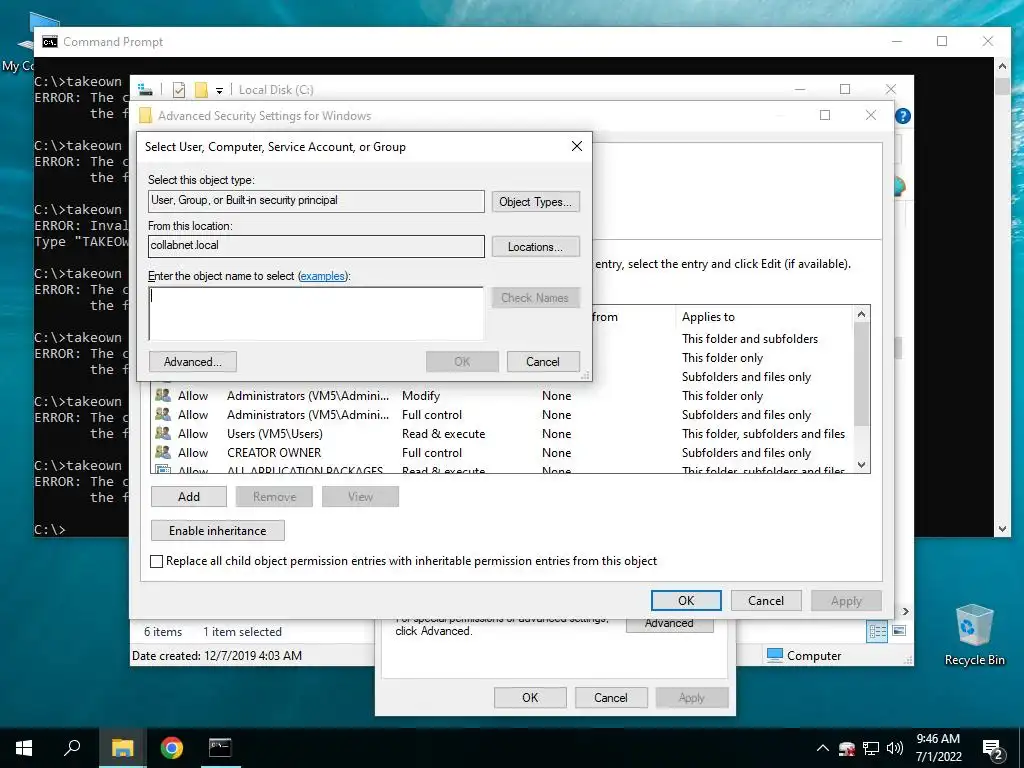Add a new permission entry
This screenshot has width=1024, height=768.
tap(189, 497)
